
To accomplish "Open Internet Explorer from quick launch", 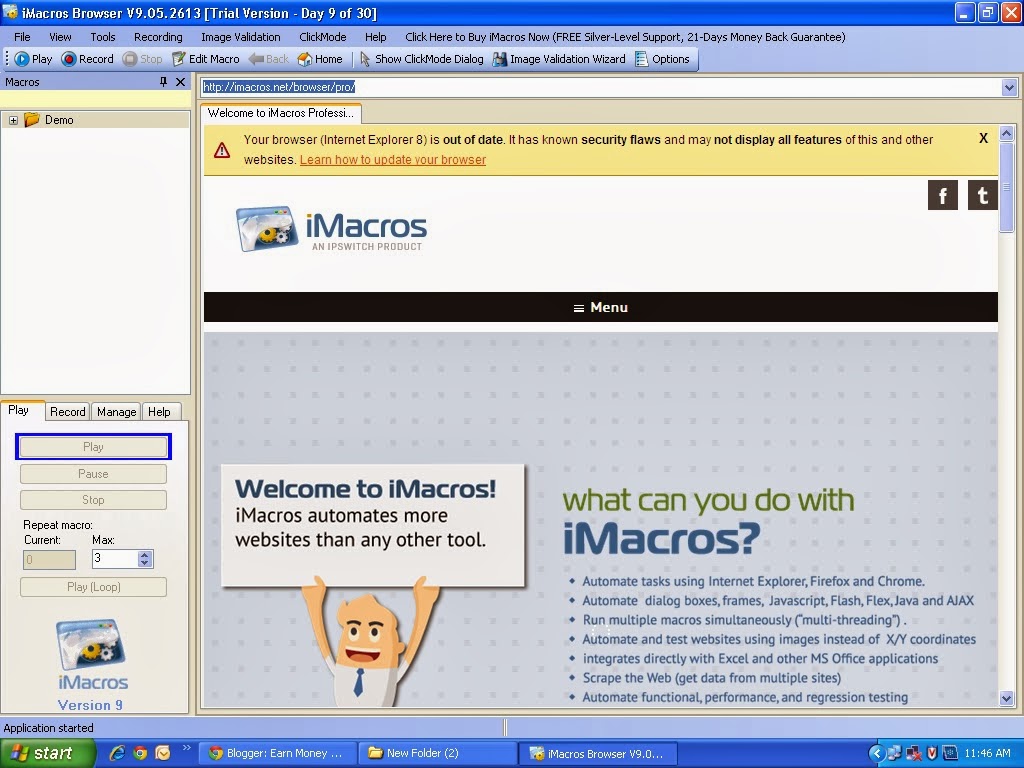I will tap(117, 753).
